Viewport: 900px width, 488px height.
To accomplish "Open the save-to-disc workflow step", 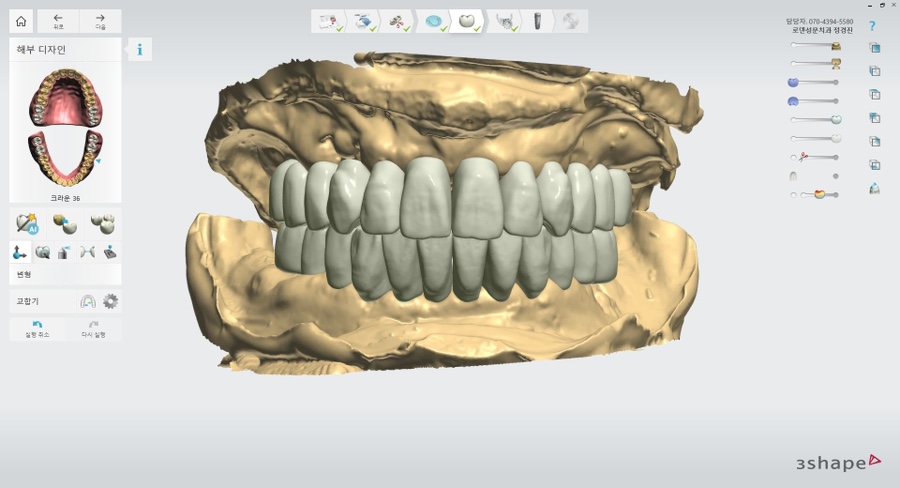I will [x=571, y=22].
